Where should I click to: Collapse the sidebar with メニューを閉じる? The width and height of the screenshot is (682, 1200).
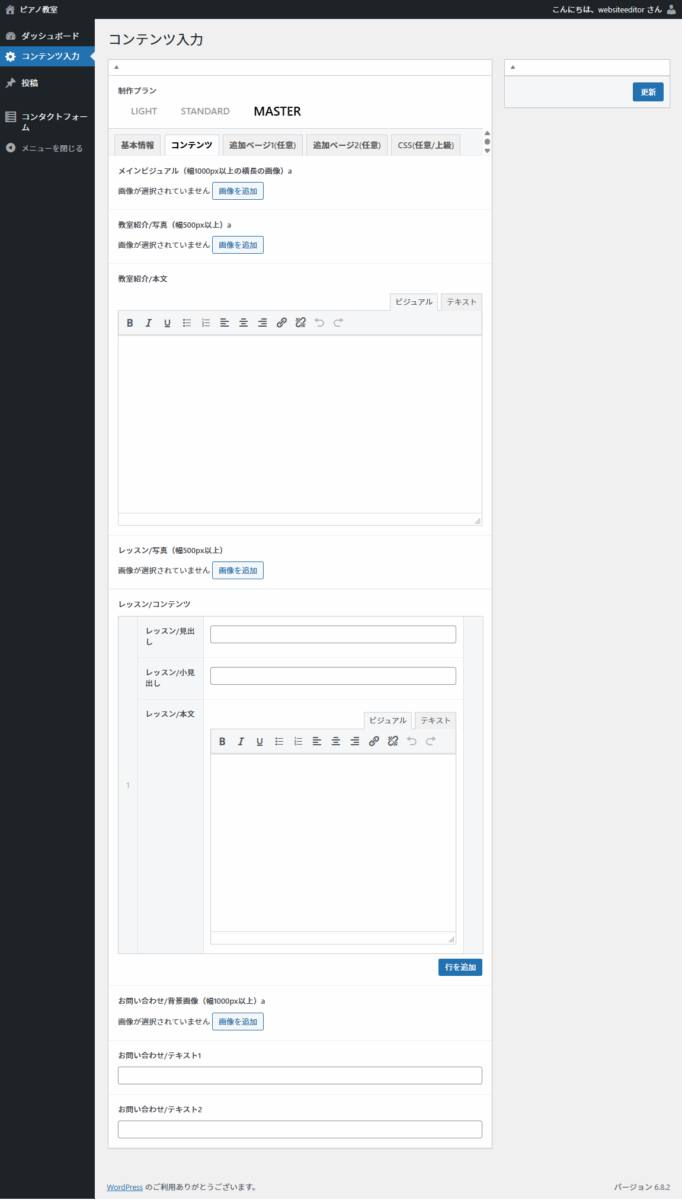click(52, 148)
